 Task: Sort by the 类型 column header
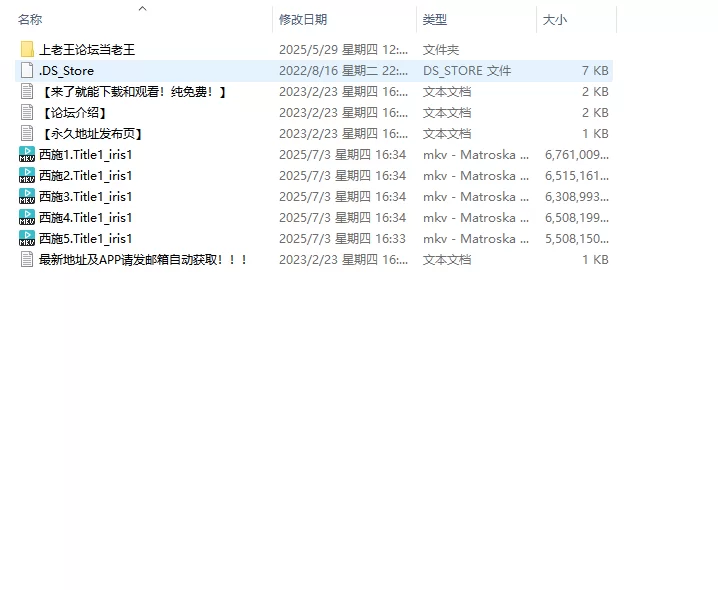pos(435,20)
